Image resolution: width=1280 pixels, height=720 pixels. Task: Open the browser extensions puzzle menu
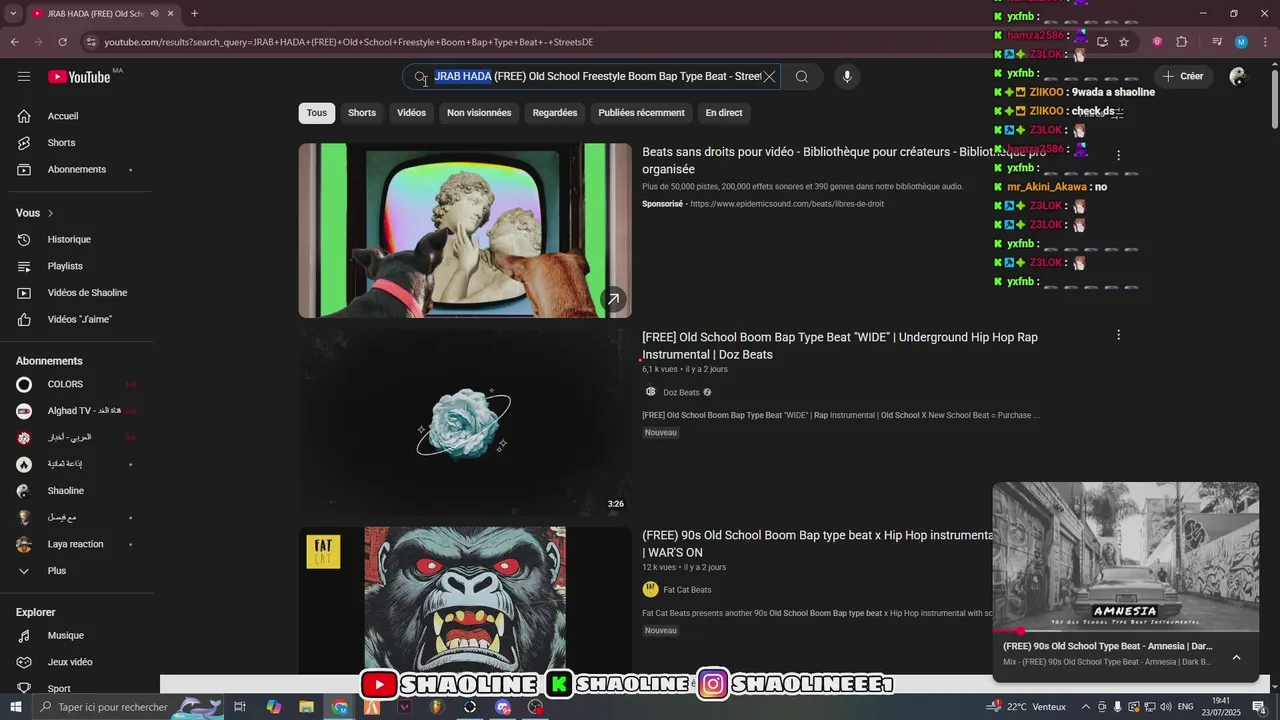(1182, 42)
